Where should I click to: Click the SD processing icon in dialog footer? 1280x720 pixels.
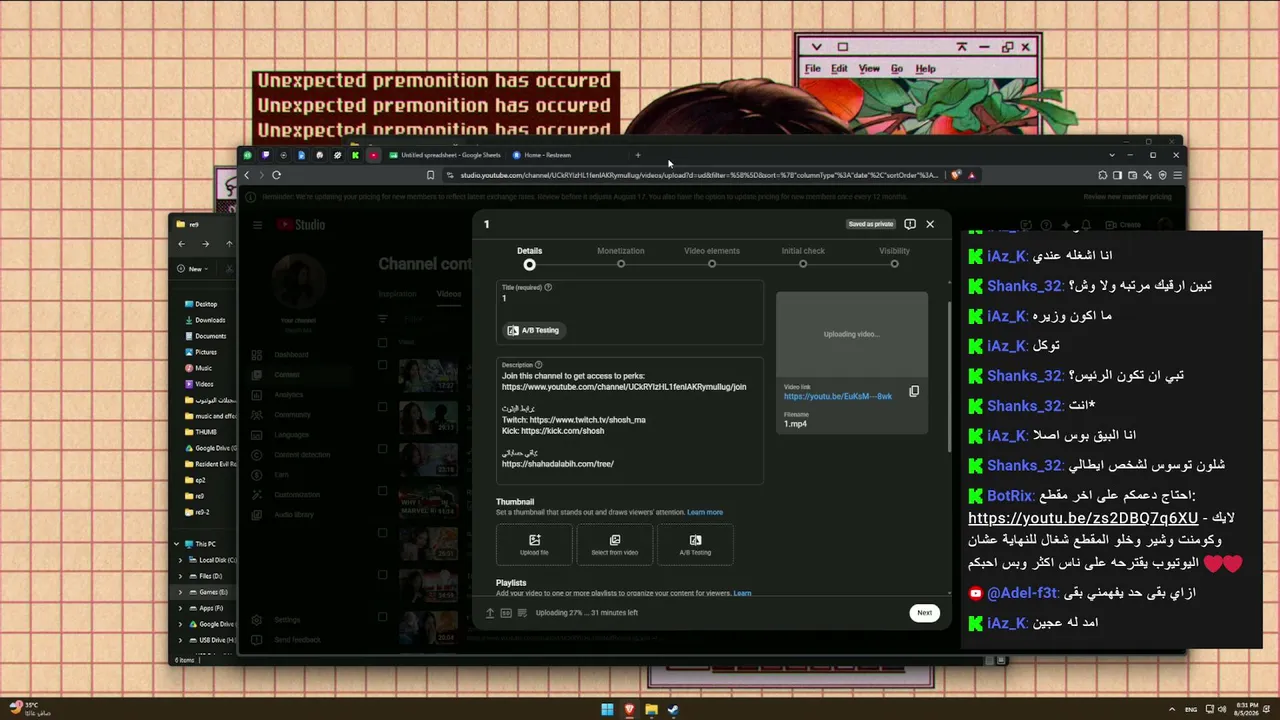tap(506, 613)
